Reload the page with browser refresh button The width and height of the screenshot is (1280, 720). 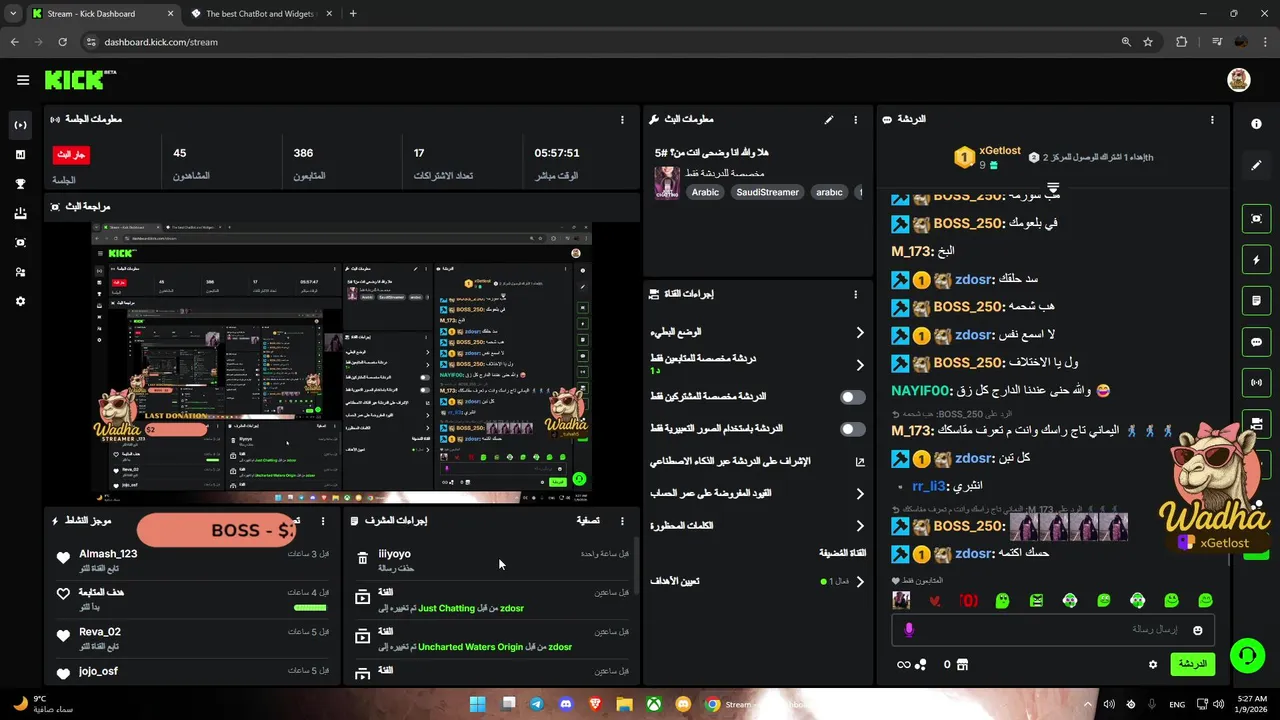tap(63, 42)
